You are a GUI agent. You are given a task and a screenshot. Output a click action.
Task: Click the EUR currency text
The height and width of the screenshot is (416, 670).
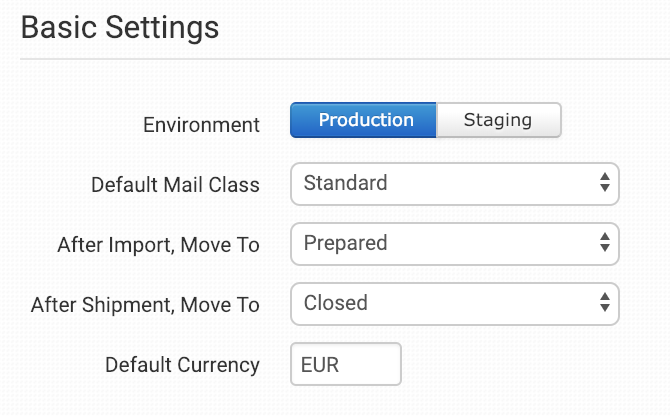pos(320,365)
